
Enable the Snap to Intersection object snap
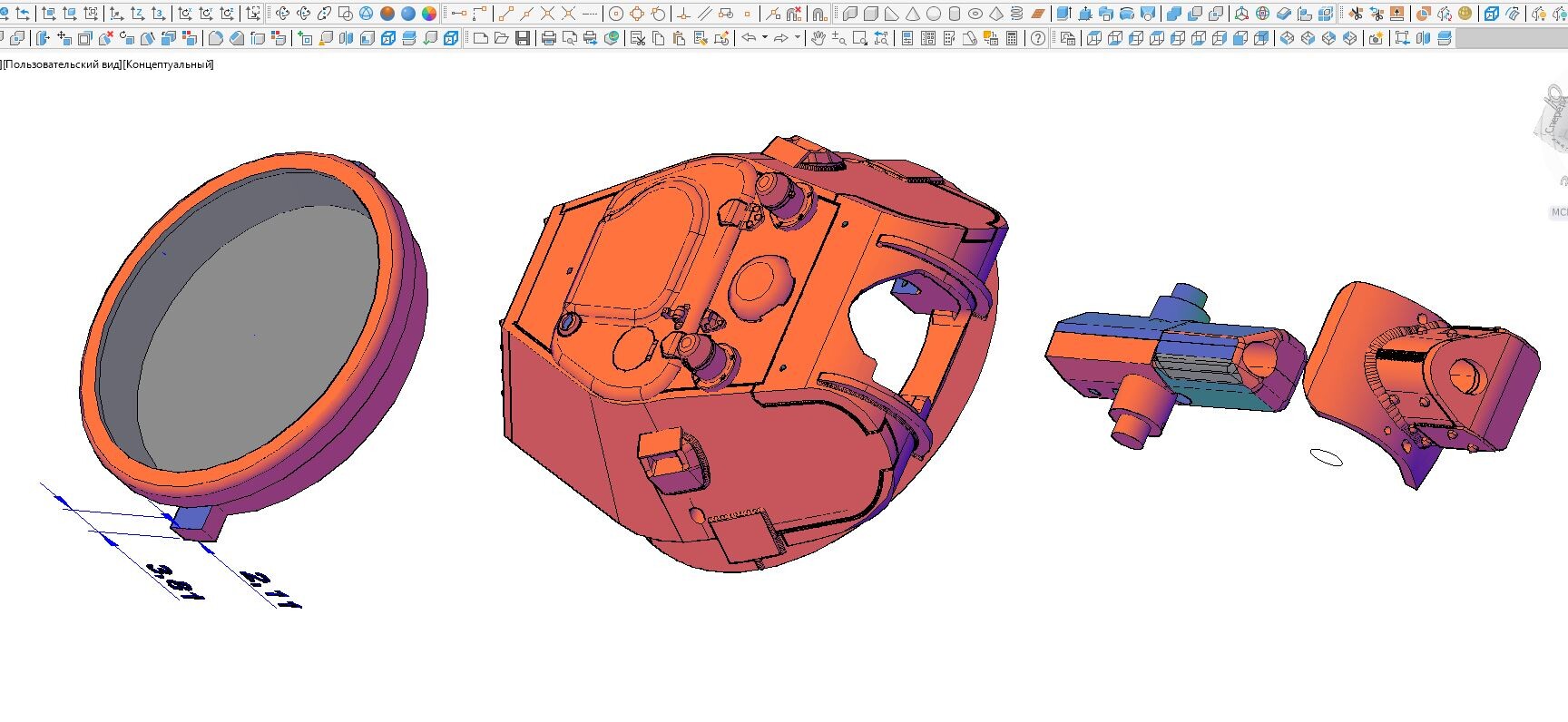(547, 14)
